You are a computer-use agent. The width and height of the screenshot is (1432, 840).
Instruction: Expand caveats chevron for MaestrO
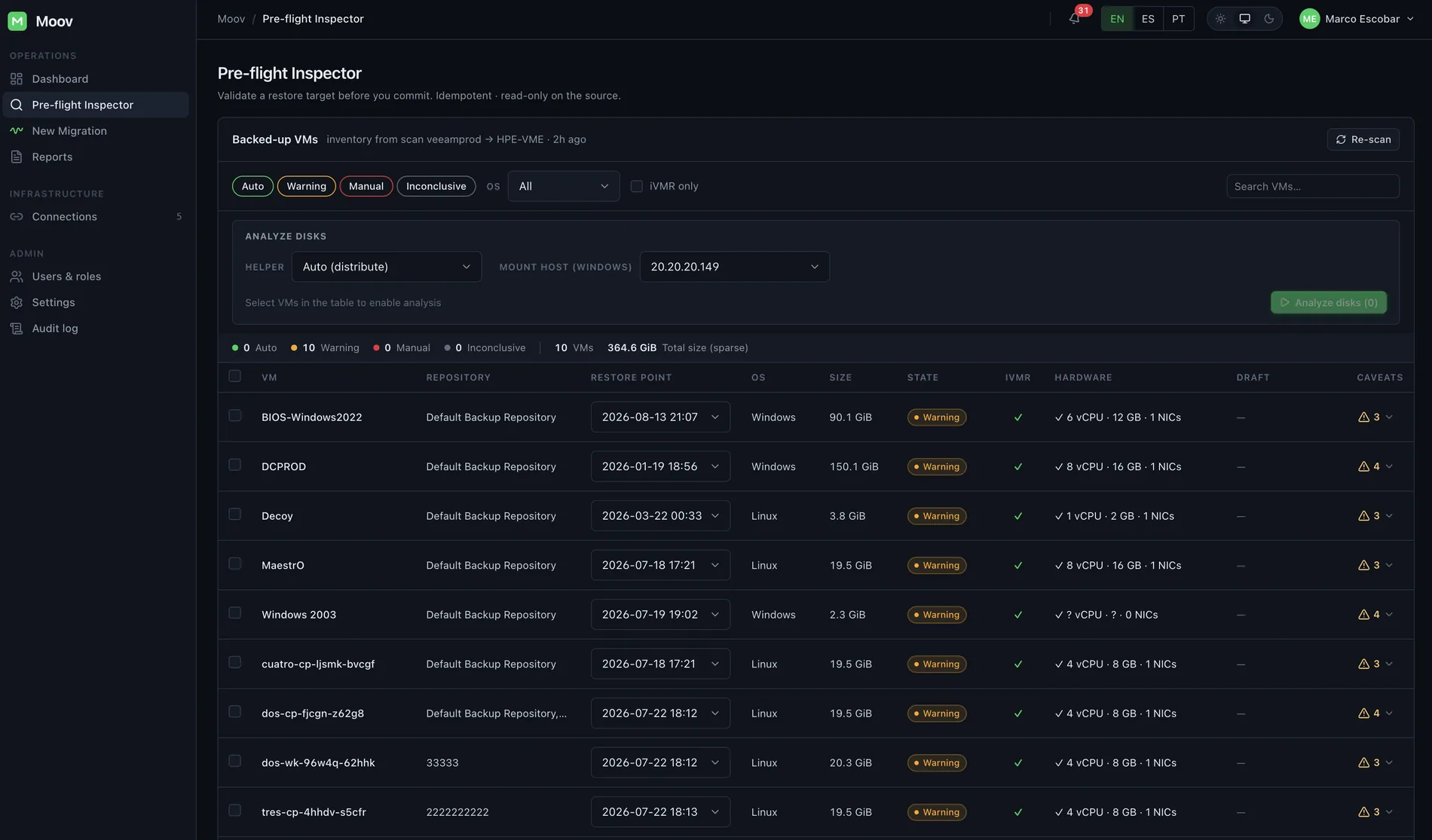(x=1389, y=566)
